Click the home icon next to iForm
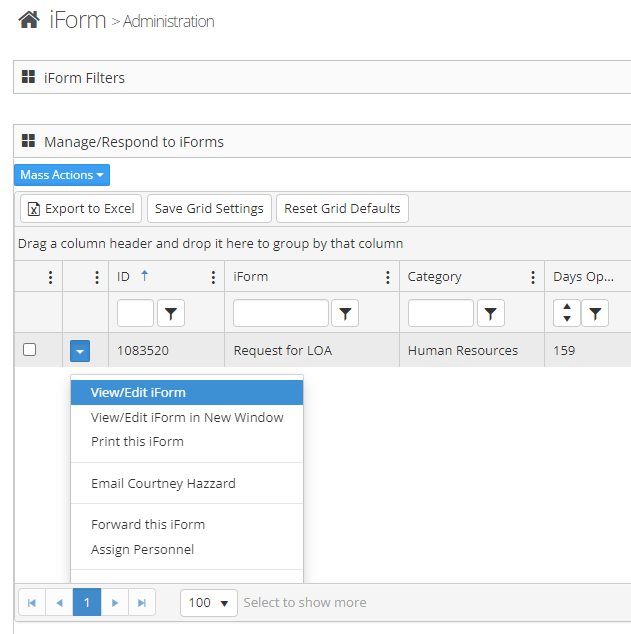This screenshot has width=631, height=634. (x=29, y=19)
